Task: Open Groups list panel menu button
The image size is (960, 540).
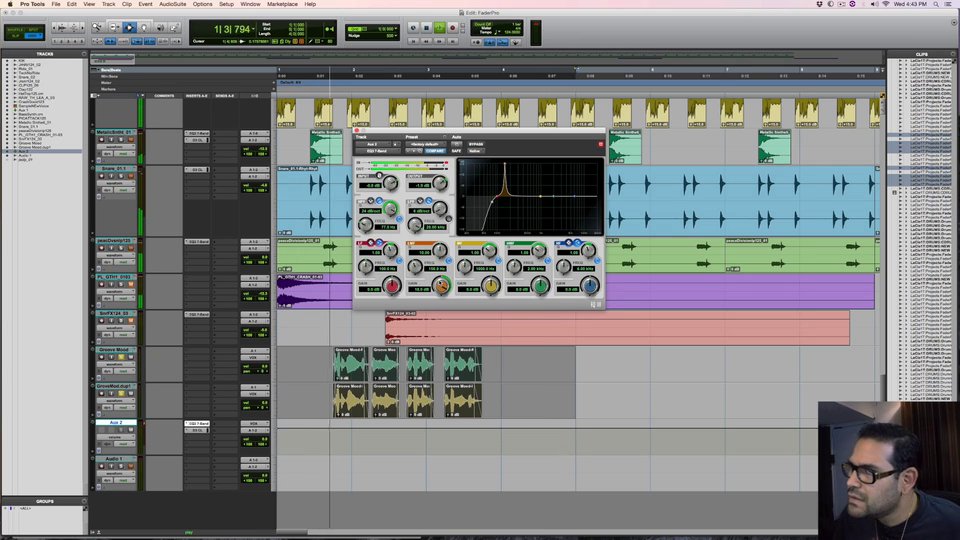Action: 84,501
